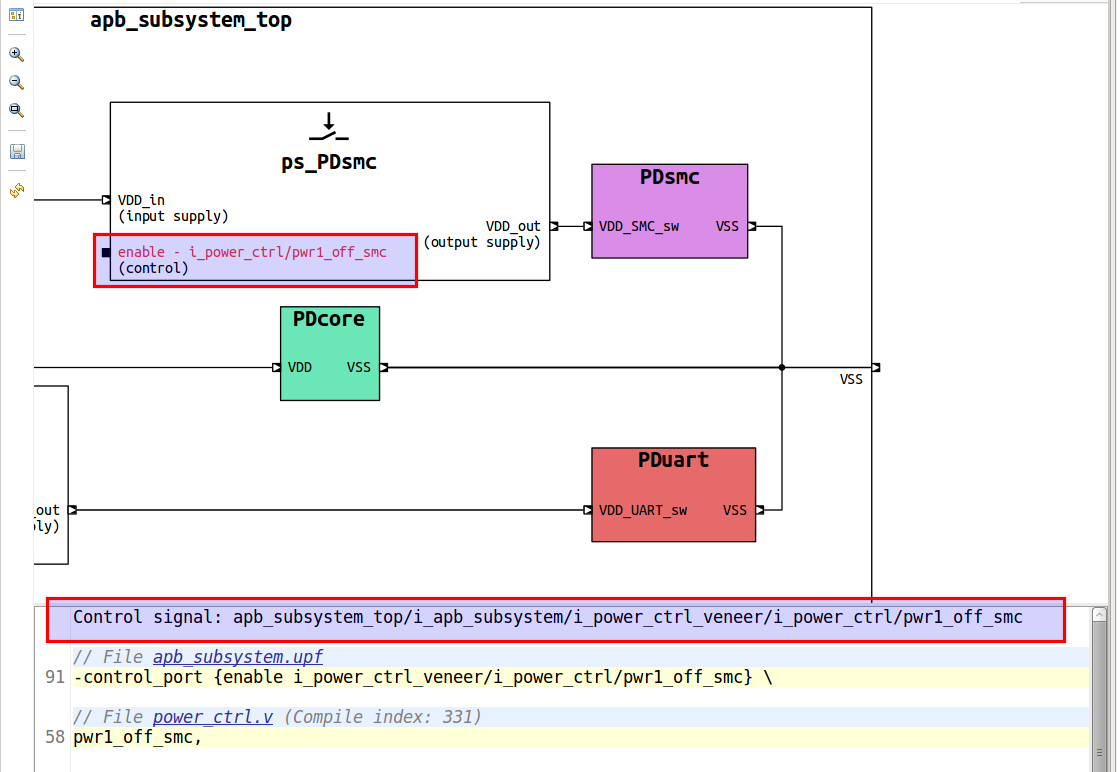Click the VSS label at diagram right edge
1117x772 pixels.
coord(851,379)
